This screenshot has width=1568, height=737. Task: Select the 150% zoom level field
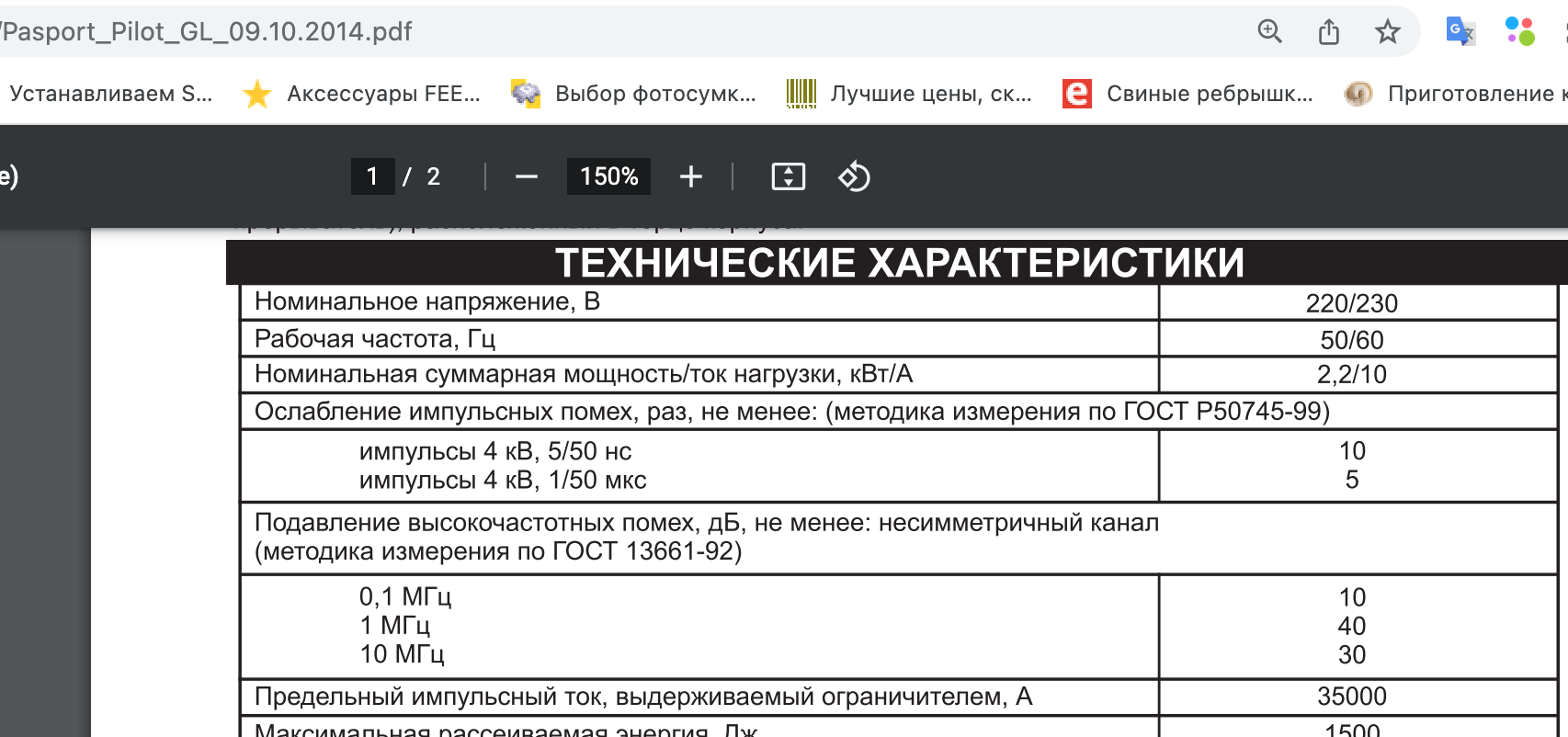608,176
